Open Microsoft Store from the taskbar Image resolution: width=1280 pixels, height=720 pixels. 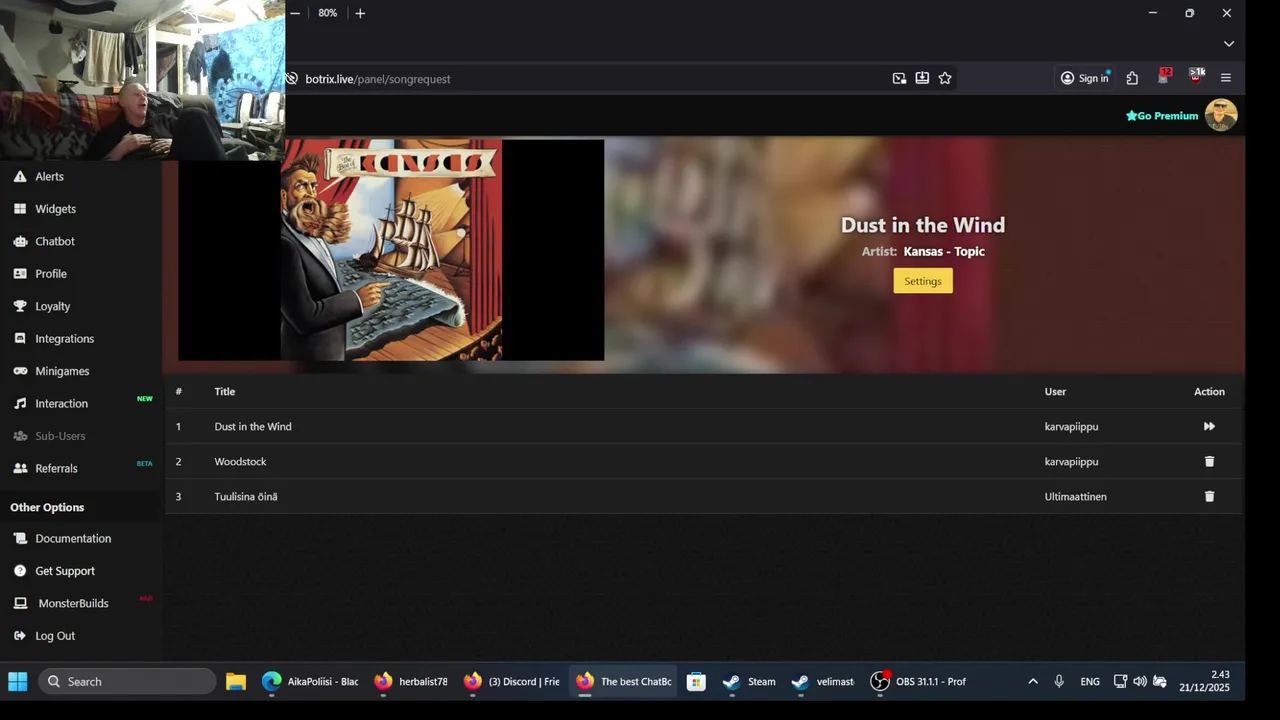click(696, 681)
